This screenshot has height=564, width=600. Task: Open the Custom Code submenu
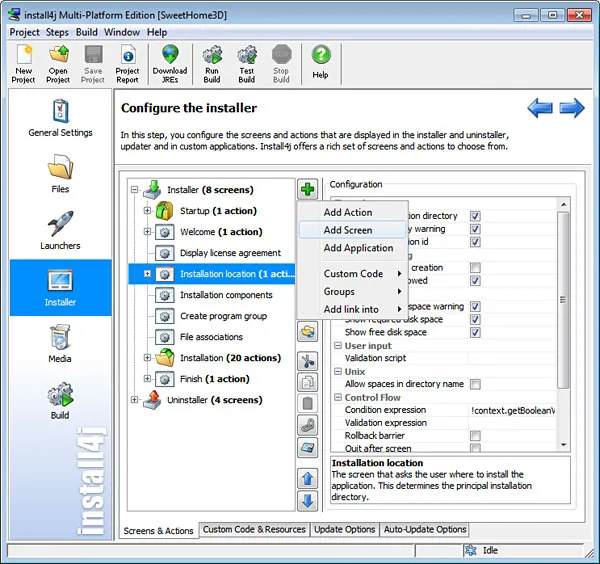click(x=352, y=274)
